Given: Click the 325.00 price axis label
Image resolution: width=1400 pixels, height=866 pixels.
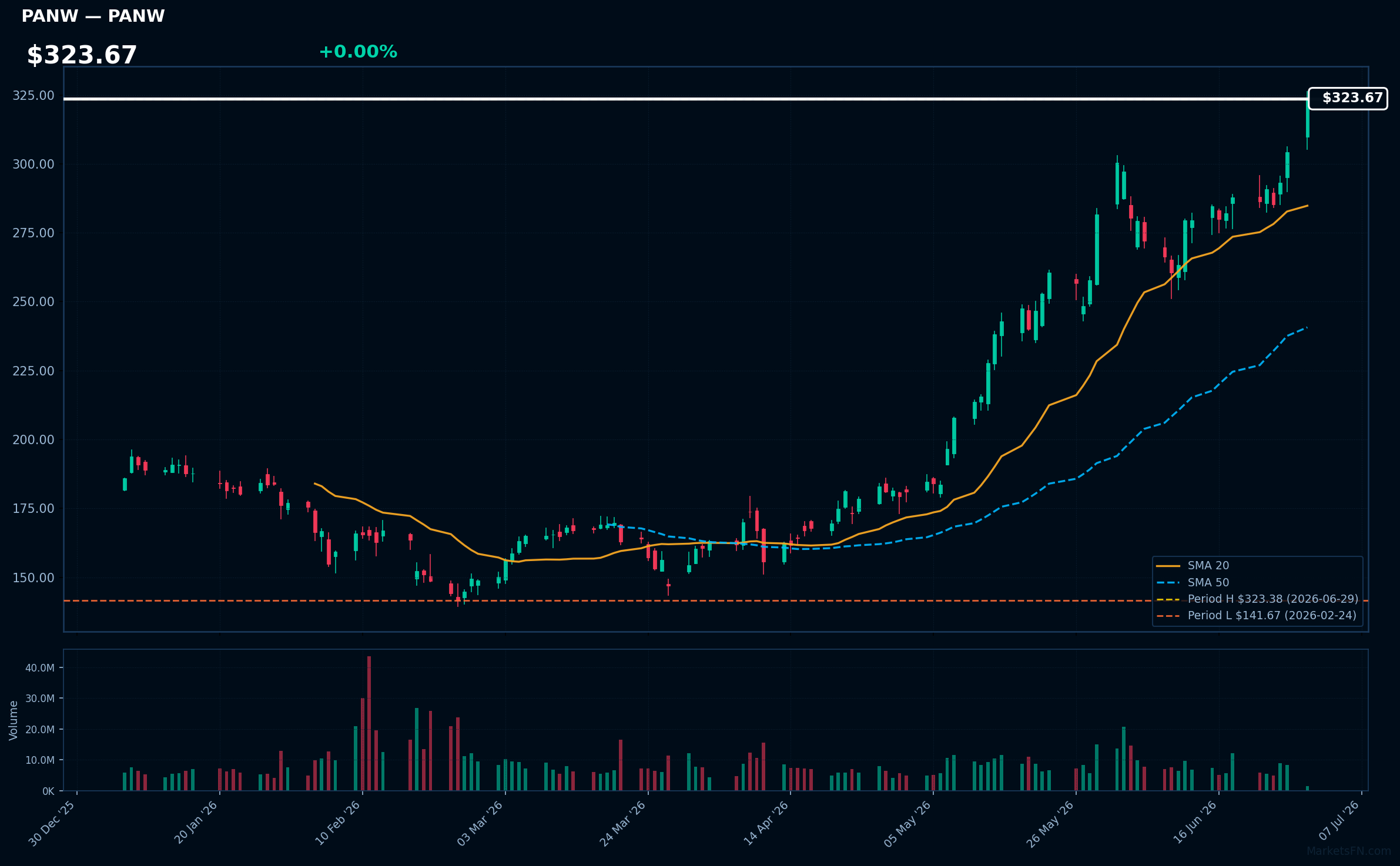Looking at the screenshot, I should pyautogui.click(x=34, y=96).
